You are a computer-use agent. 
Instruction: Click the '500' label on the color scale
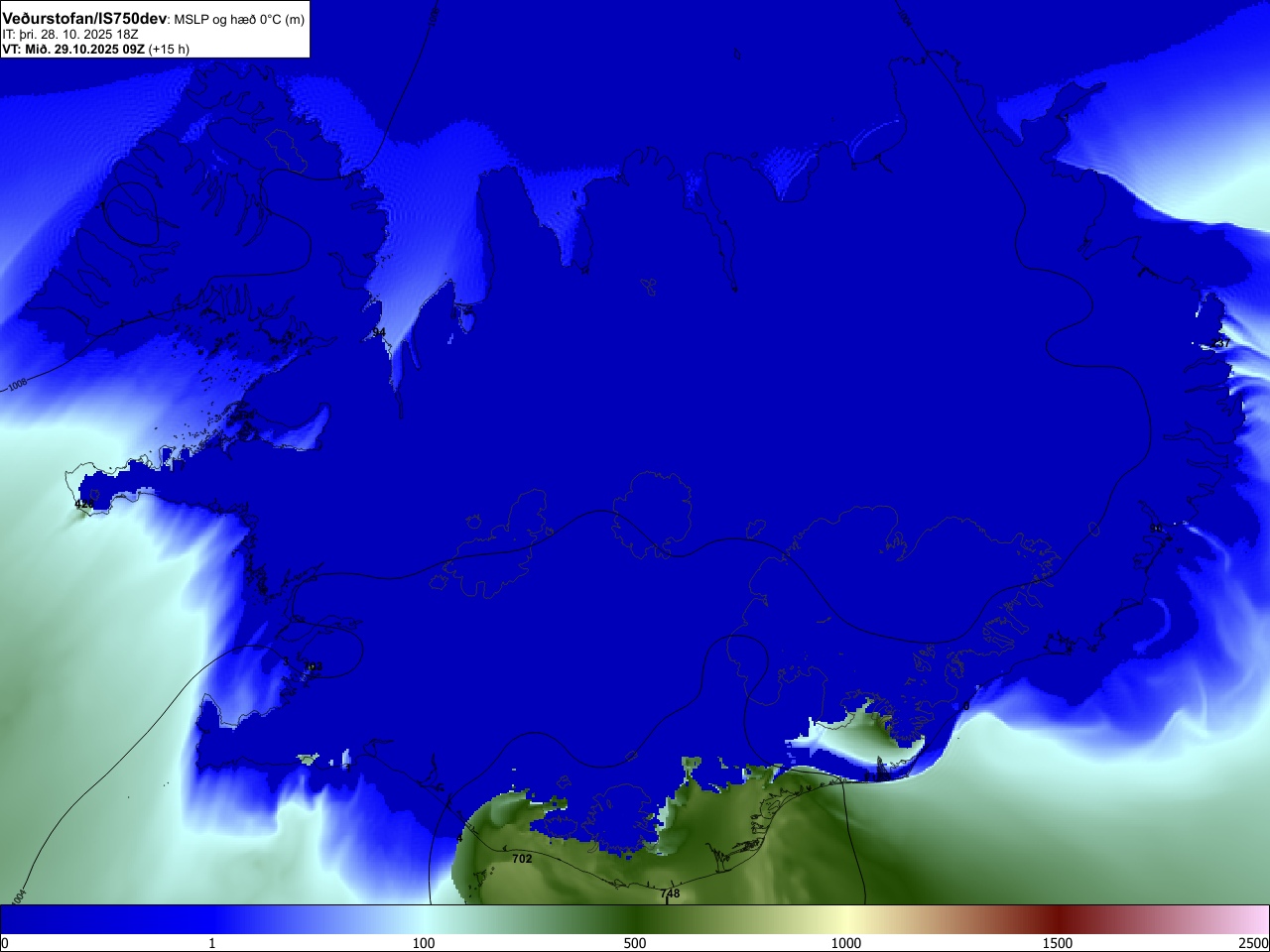(635, 943)
